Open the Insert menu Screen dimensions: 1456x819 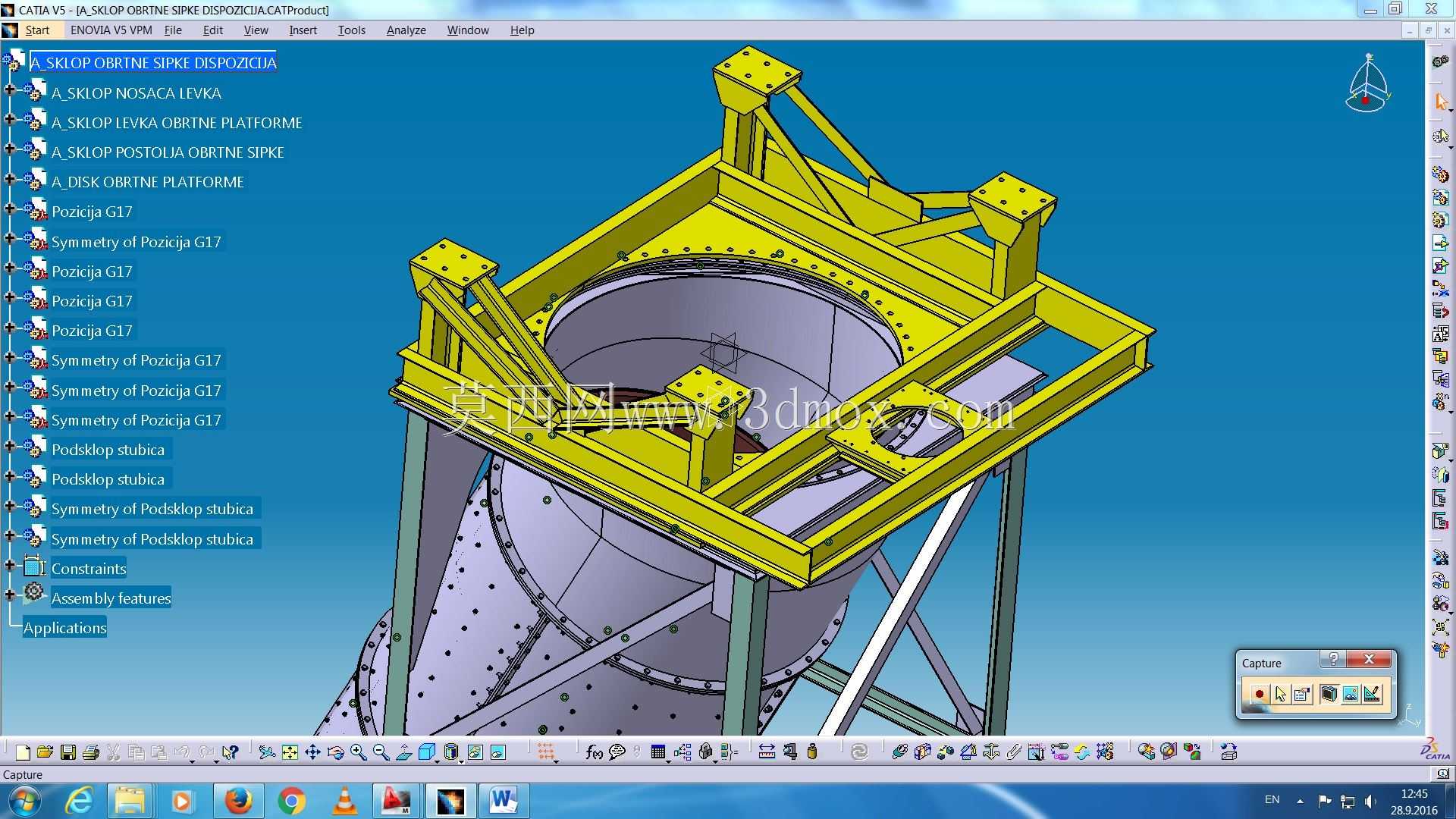coord(303,30)
